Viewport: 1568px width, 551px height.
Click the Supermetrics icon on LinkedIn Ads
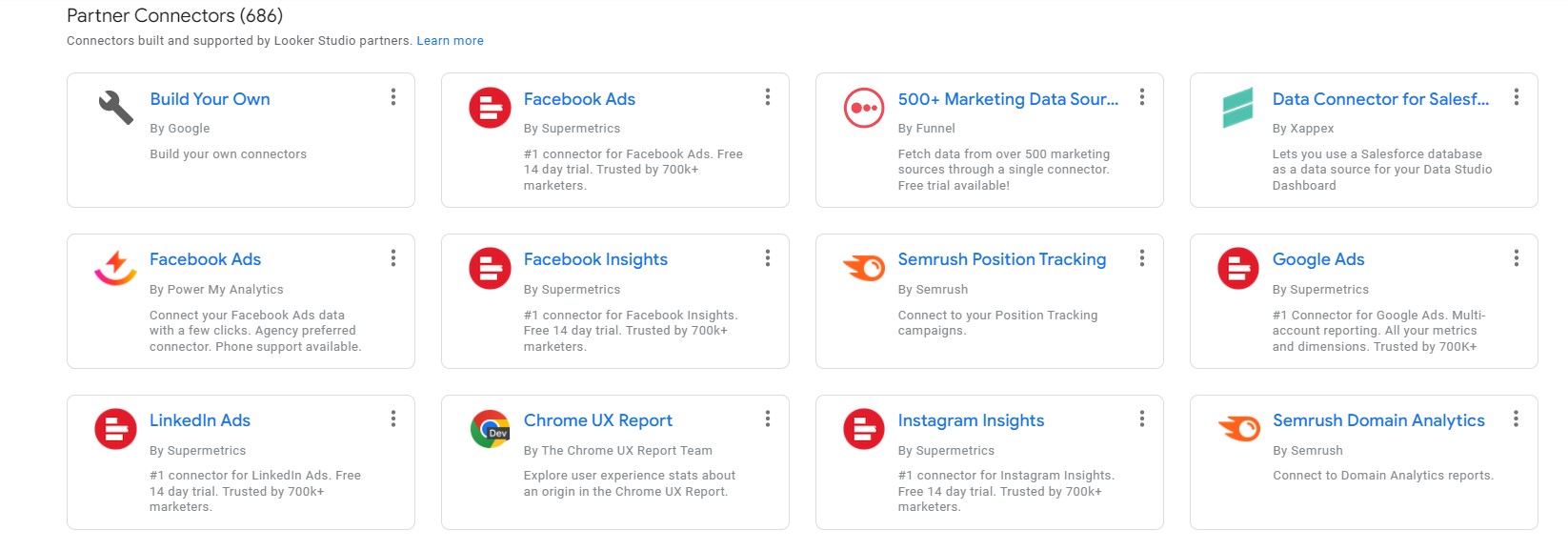point(115,429)
